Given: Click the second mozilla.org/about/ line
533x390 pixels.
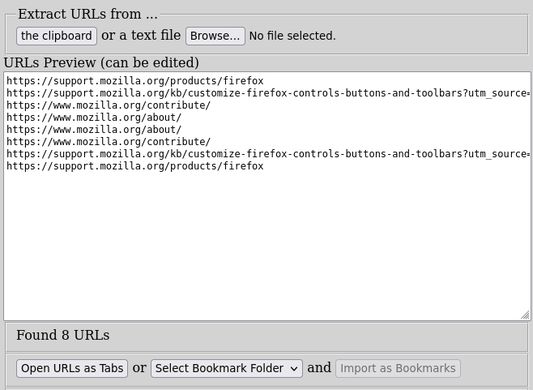Looking at the screenshot, I should pyautogui.click(x=94, y=130).
